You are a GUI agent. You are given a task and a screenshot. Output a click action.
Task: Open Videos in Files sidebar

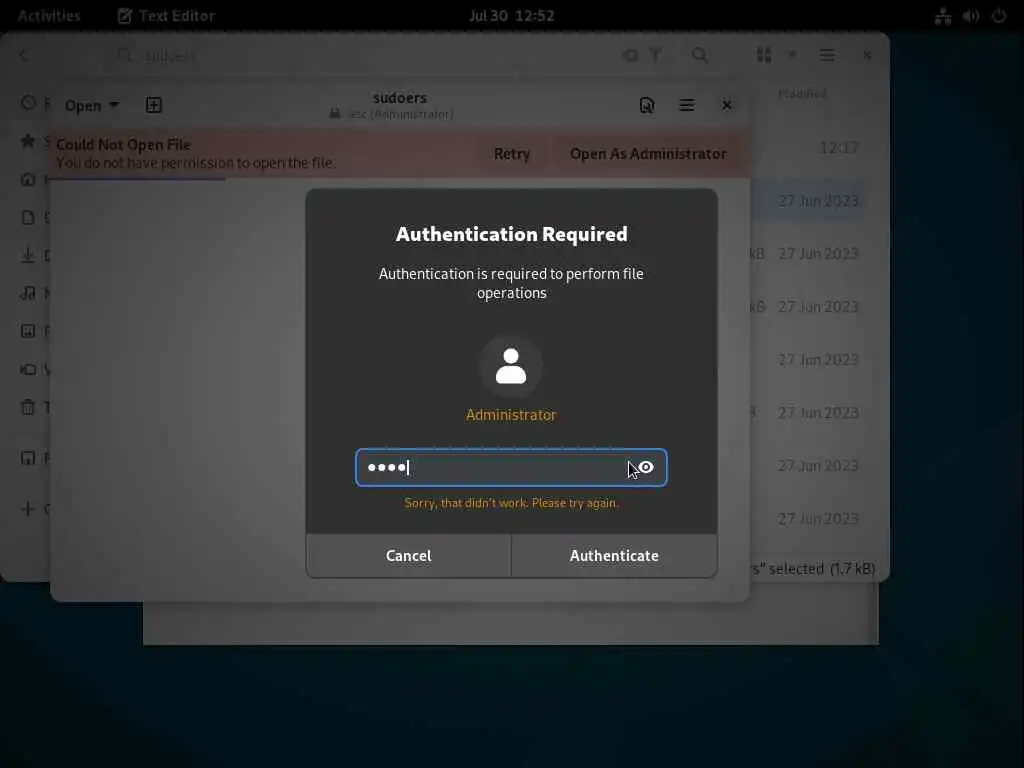[x=28, y=370]
